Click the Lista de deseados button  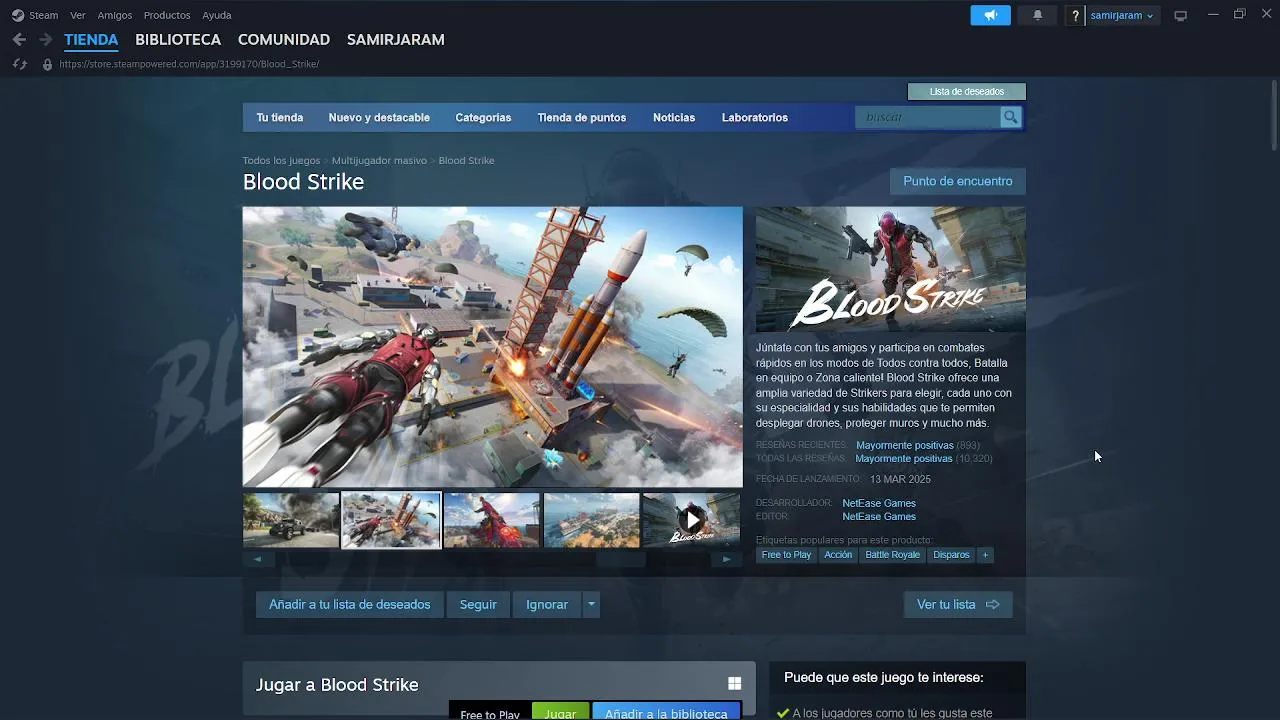click(966, 92)
